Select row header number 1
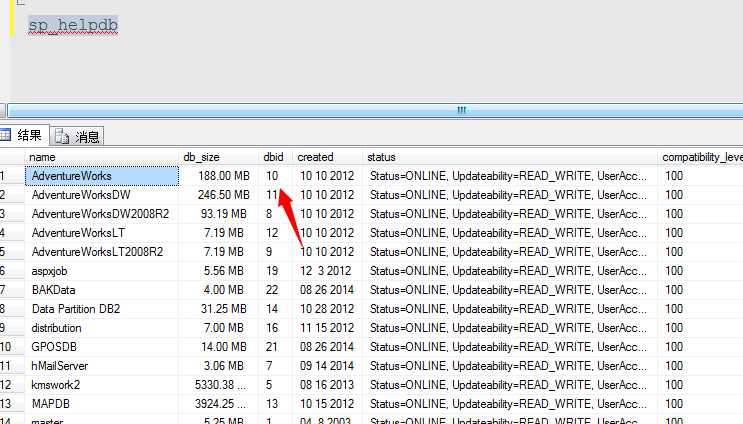The width and height of the screenshot is (743, 424). (x=12, y=176)
